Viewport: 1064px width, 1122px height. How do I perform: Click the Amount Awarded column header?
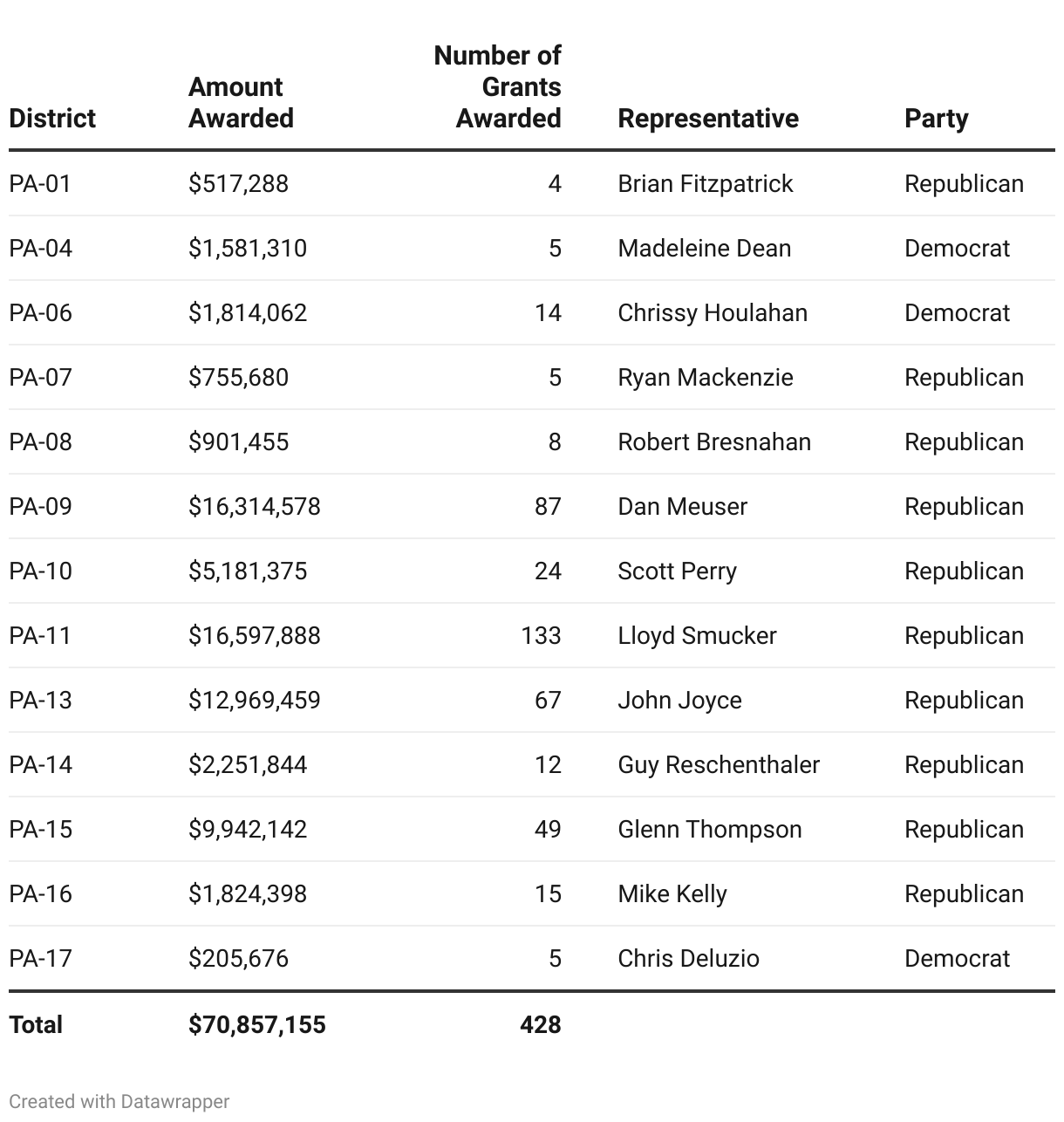241,103
